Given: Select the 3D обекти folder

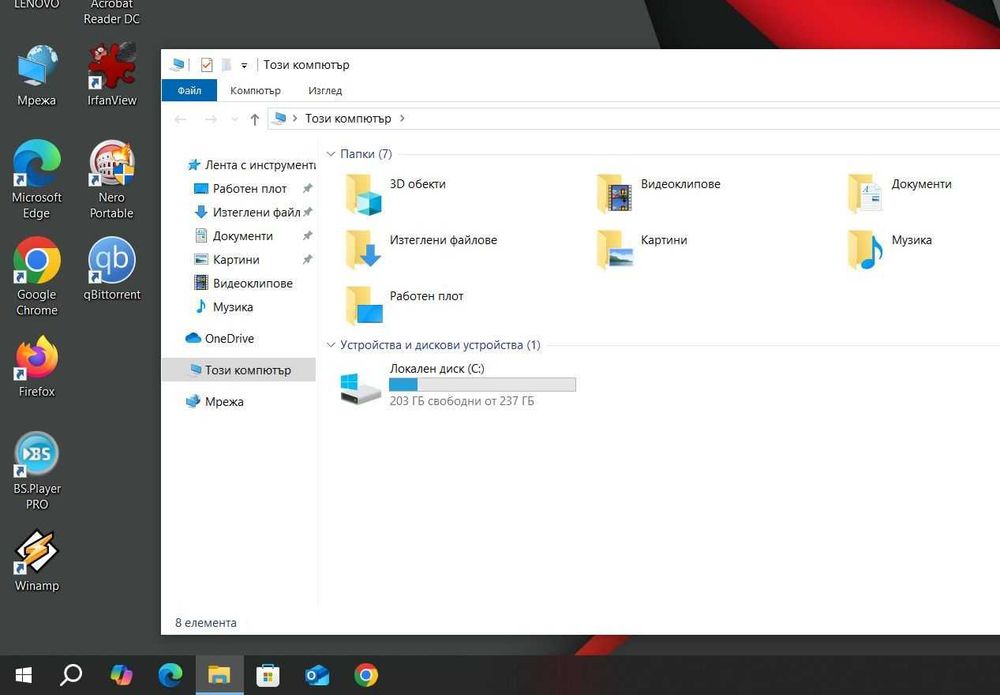Looking at the screenshot, I should (395, 194).
